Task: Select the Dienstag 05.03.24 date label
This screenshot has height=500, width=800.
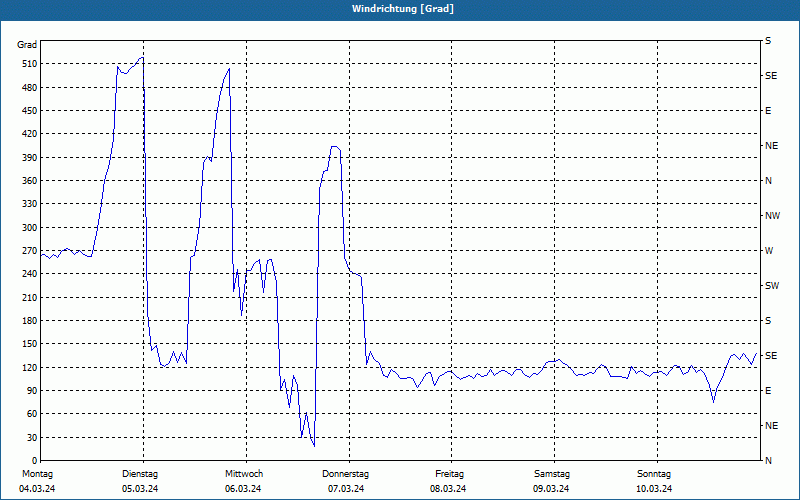Action: (x=140, y=481)
